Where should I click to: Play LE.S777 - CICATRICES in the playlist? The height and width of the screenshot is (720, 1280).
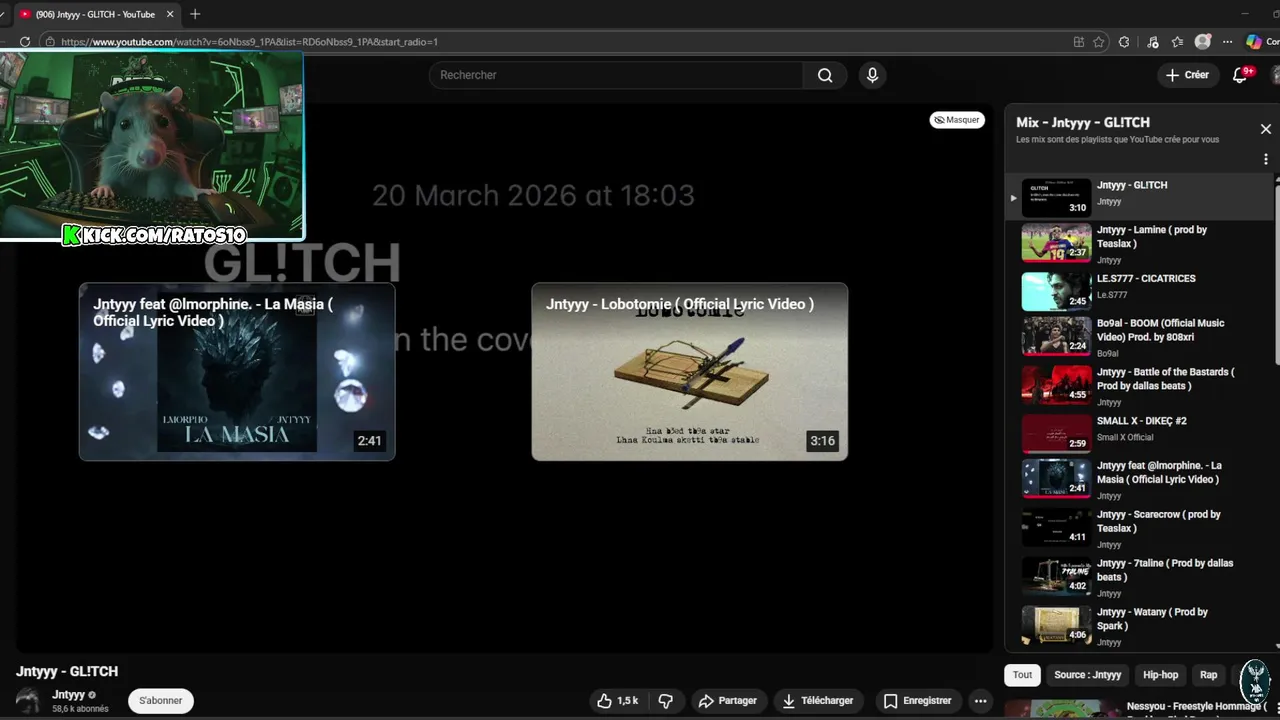tap(1140, 292)
